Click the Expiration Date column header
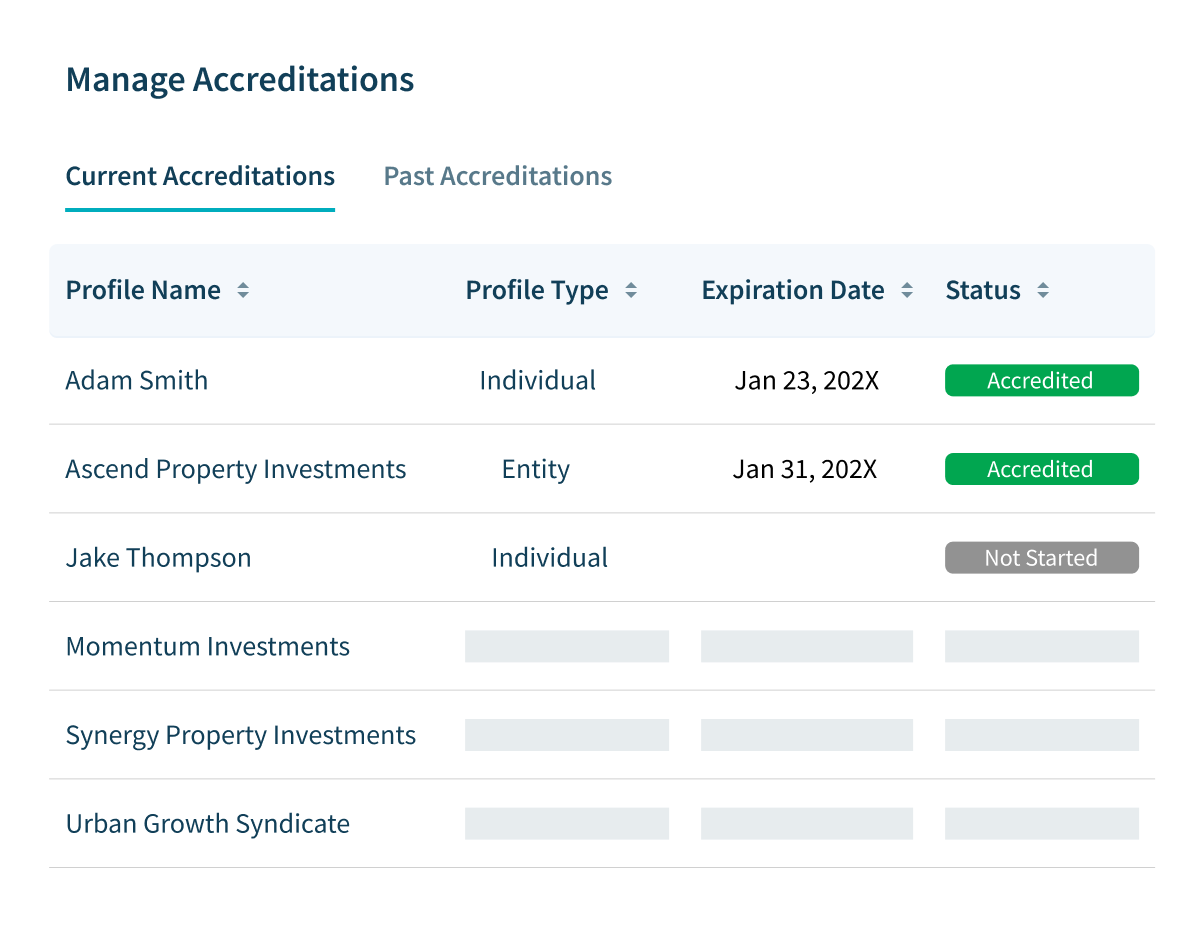Screen dimensions: 1187x932 tap(793, 290)
